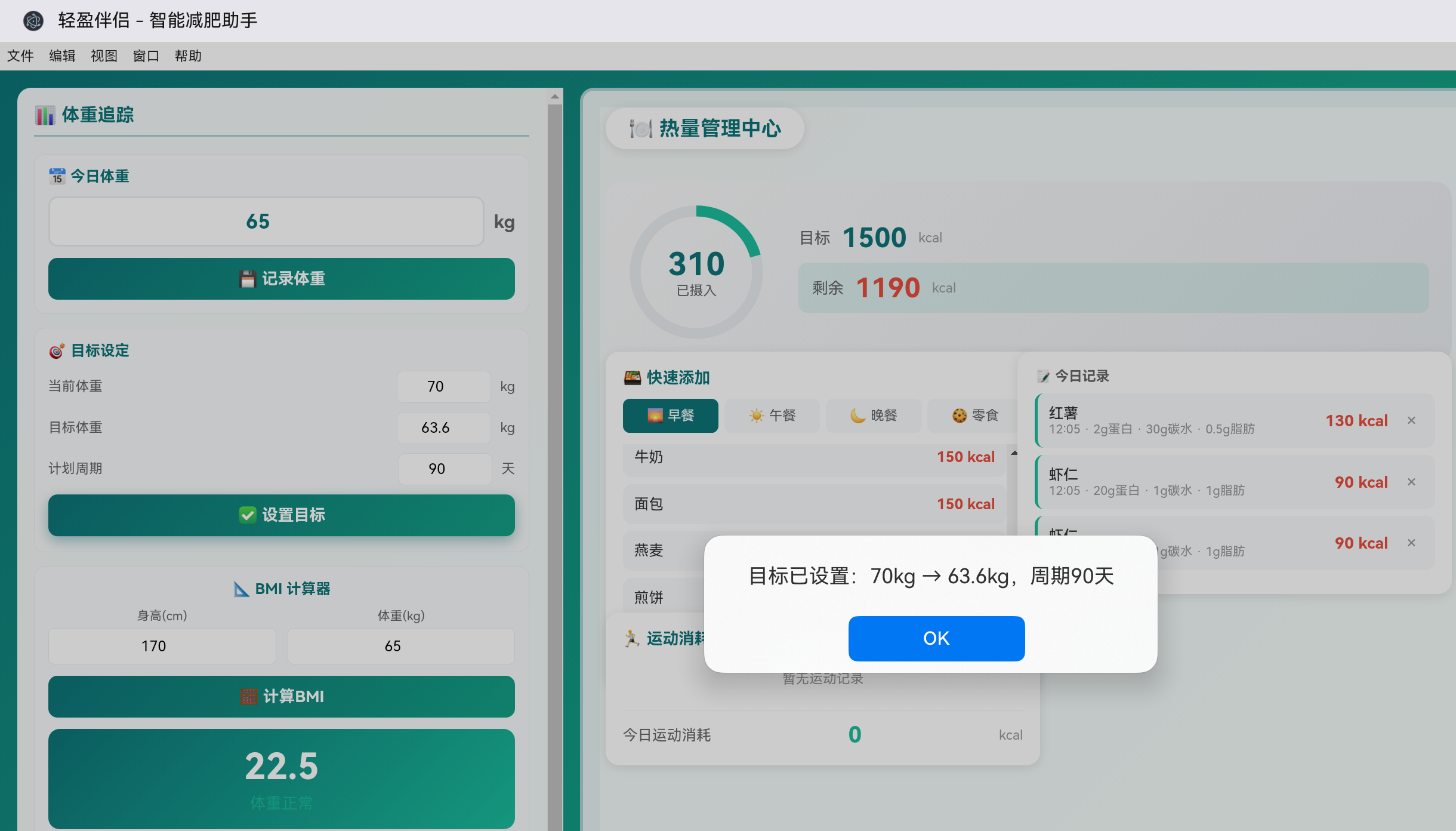Click the 今日运动消耗 0 kcal value

click(x=855, y=735)
